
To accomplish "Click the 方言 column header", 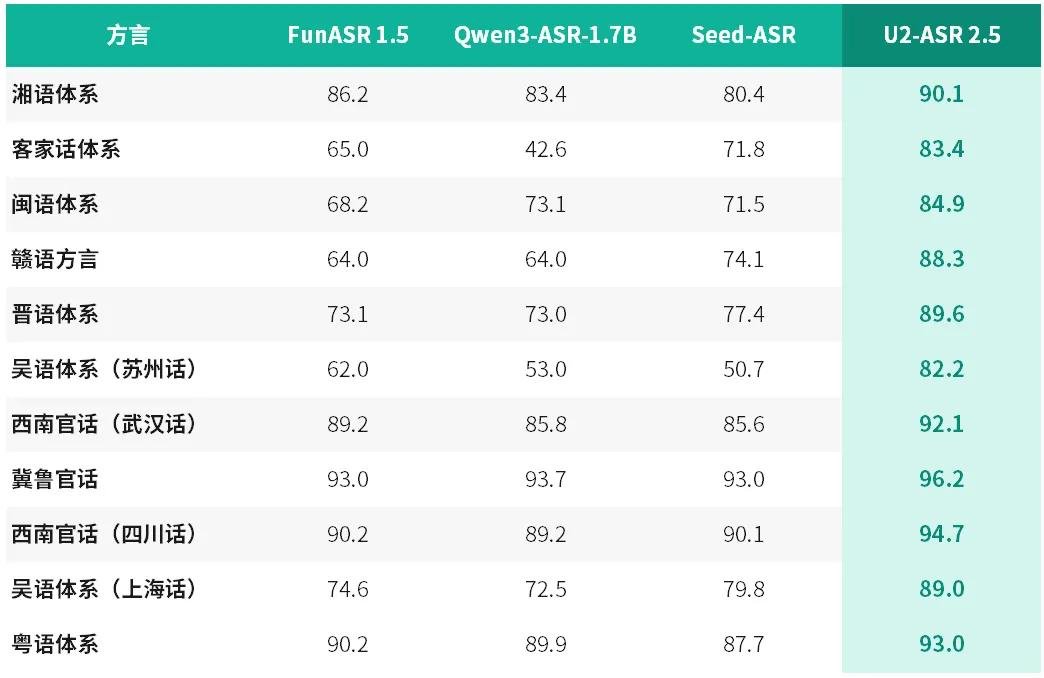I will click(128, 35).
